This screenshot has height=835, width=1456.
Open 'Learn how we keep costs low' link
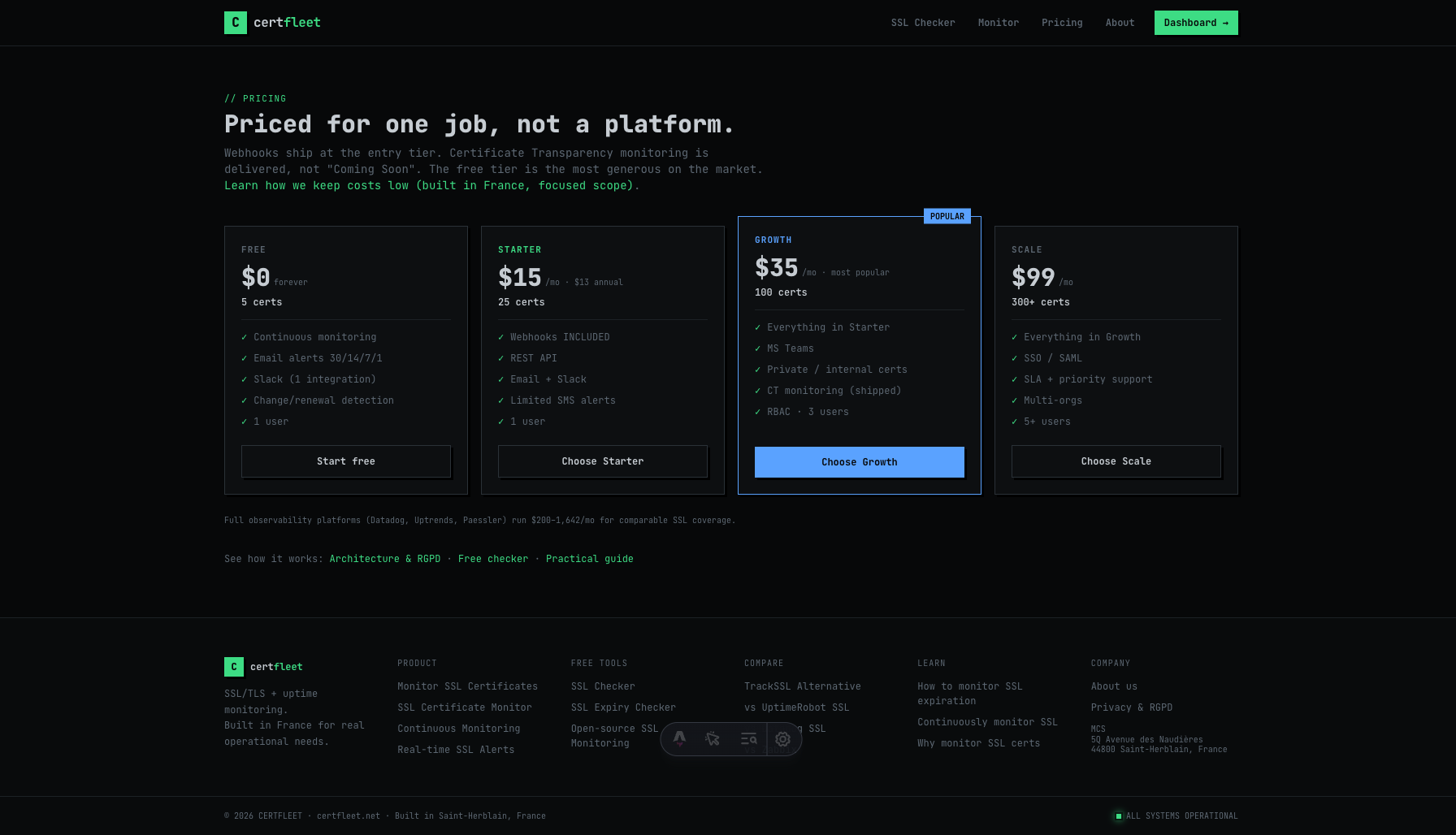[429, 185]
